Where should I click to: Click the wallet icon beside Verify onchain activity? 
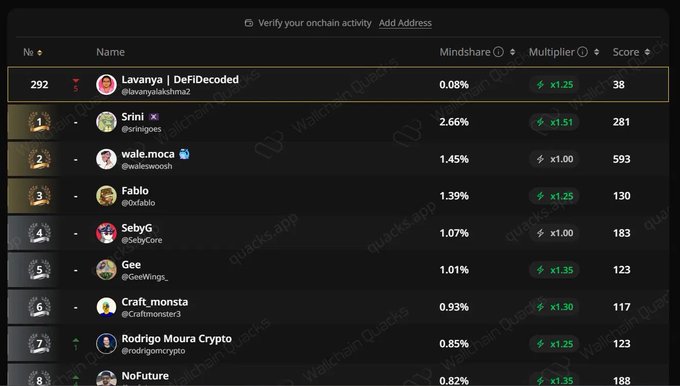(x=248, y=23)
